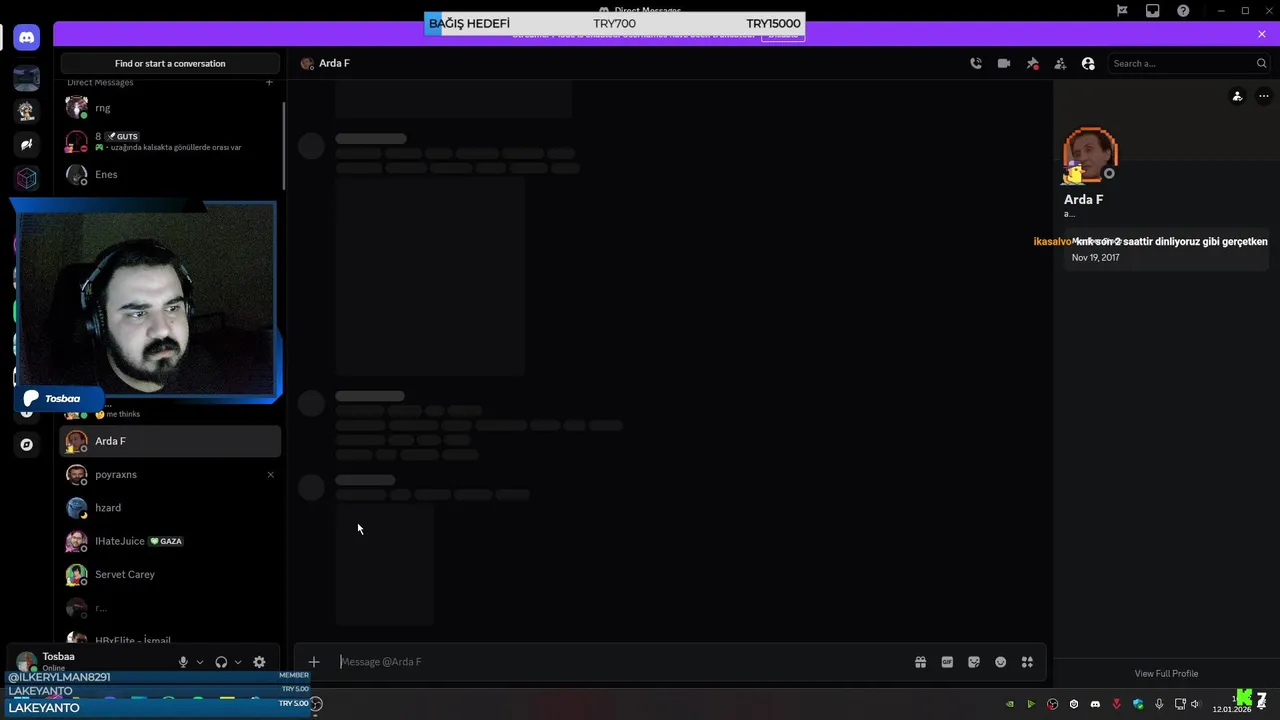Screen dimensions: 1280x720
Task: Open the rng direct message
Action: pyautogui.click(x=170, y=107)
